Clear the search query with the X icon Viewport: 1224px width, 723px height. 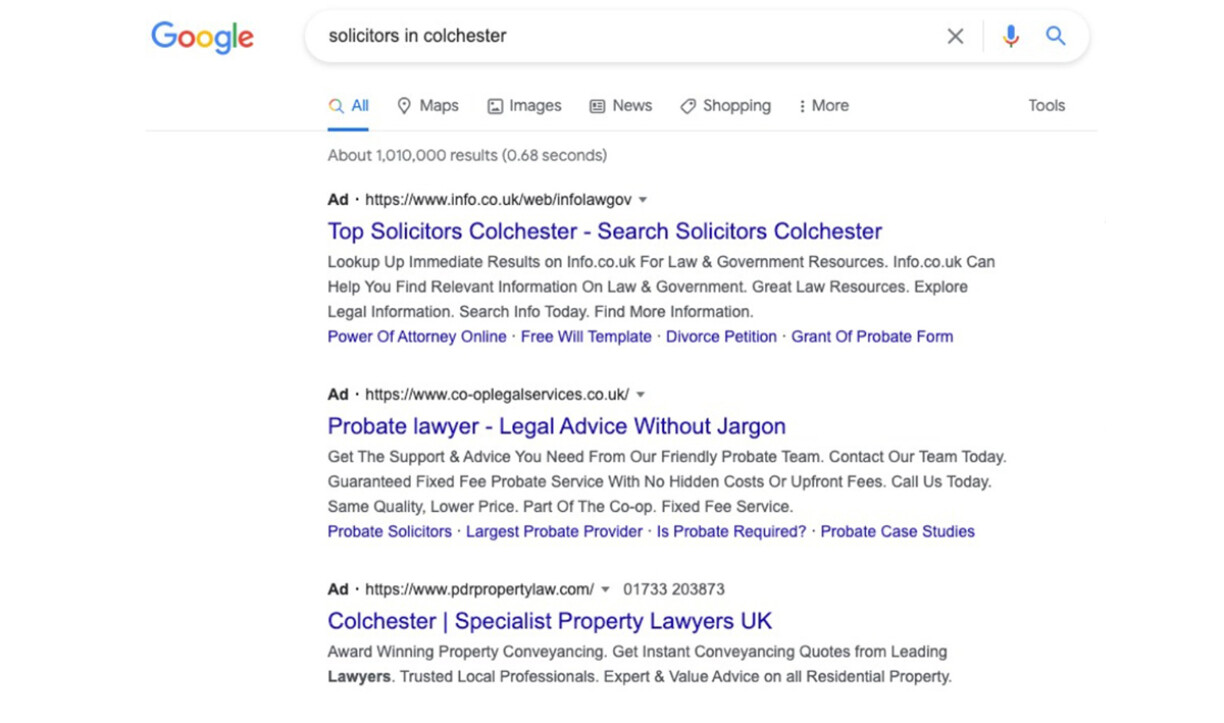tap(955, 36)
